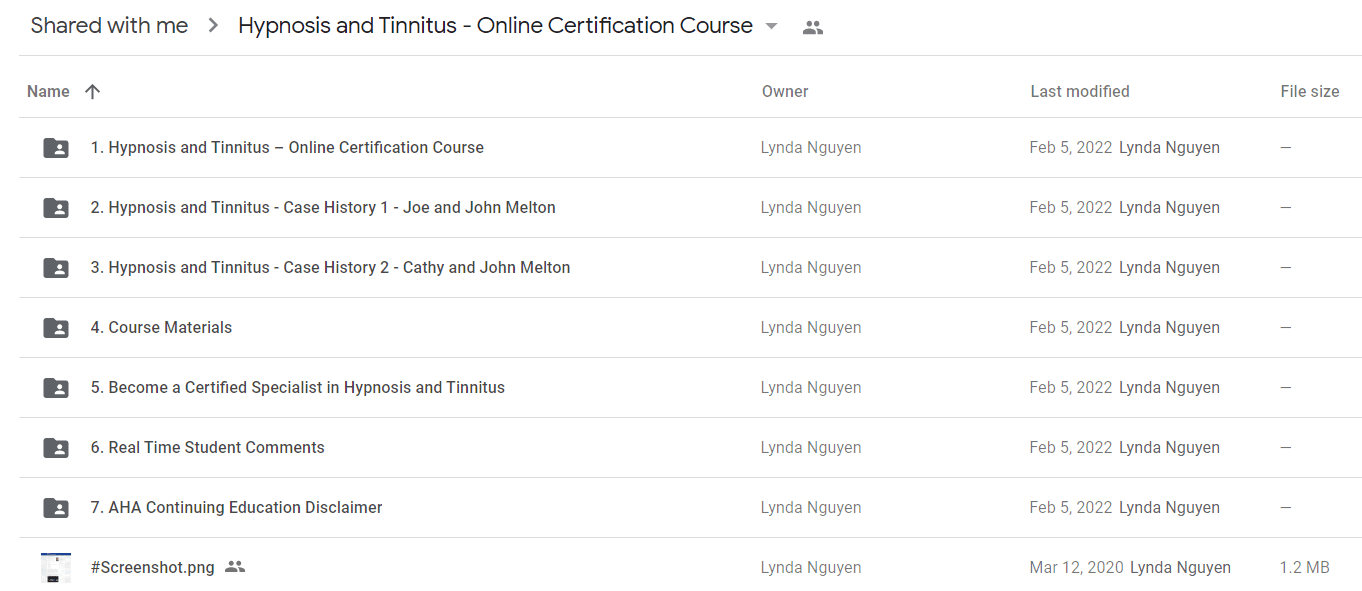Click the #Screenshot.png thumbnail preview

point(56,567)
